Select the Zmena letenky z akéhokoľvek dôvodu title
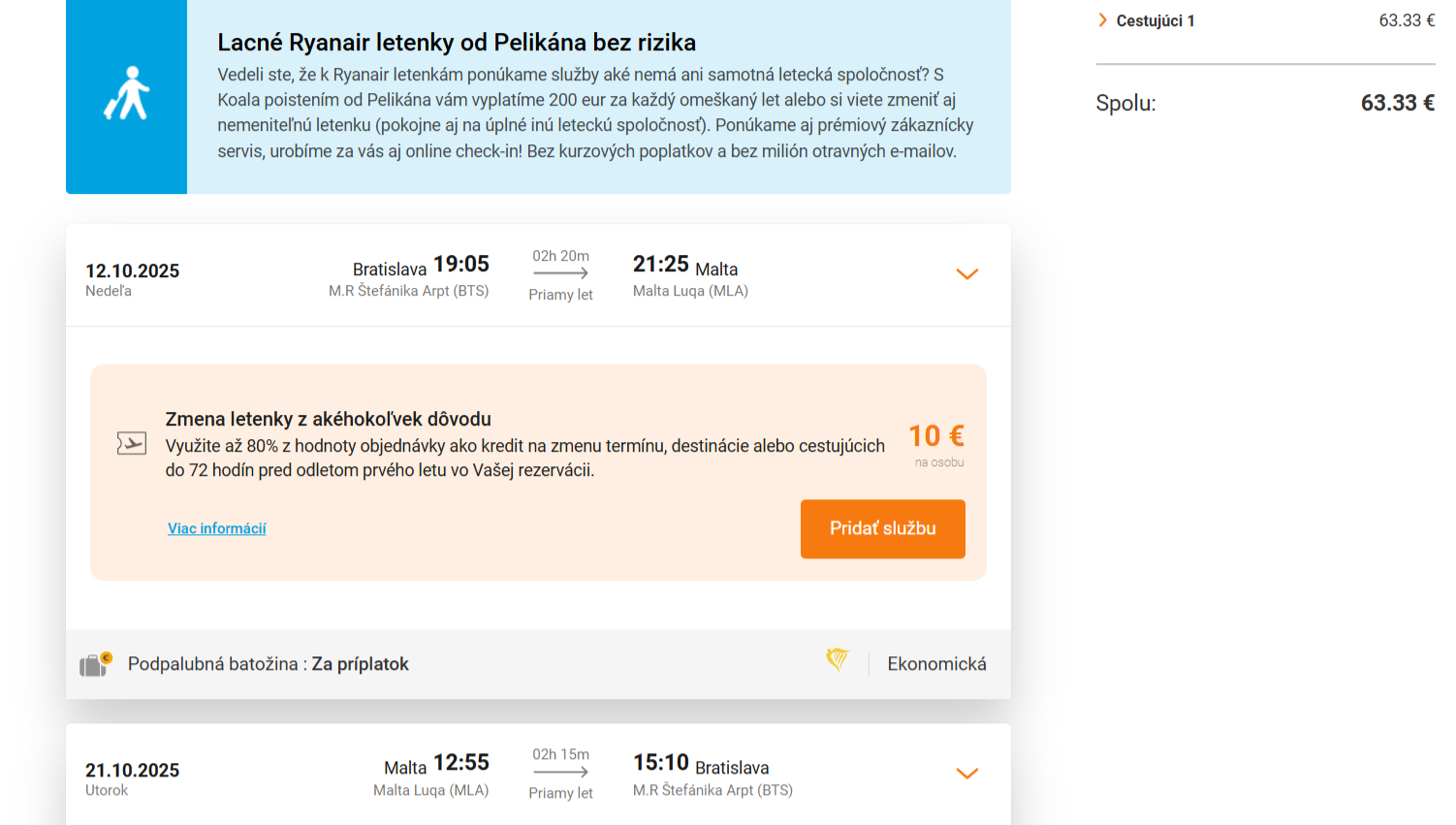 point(328,419)
